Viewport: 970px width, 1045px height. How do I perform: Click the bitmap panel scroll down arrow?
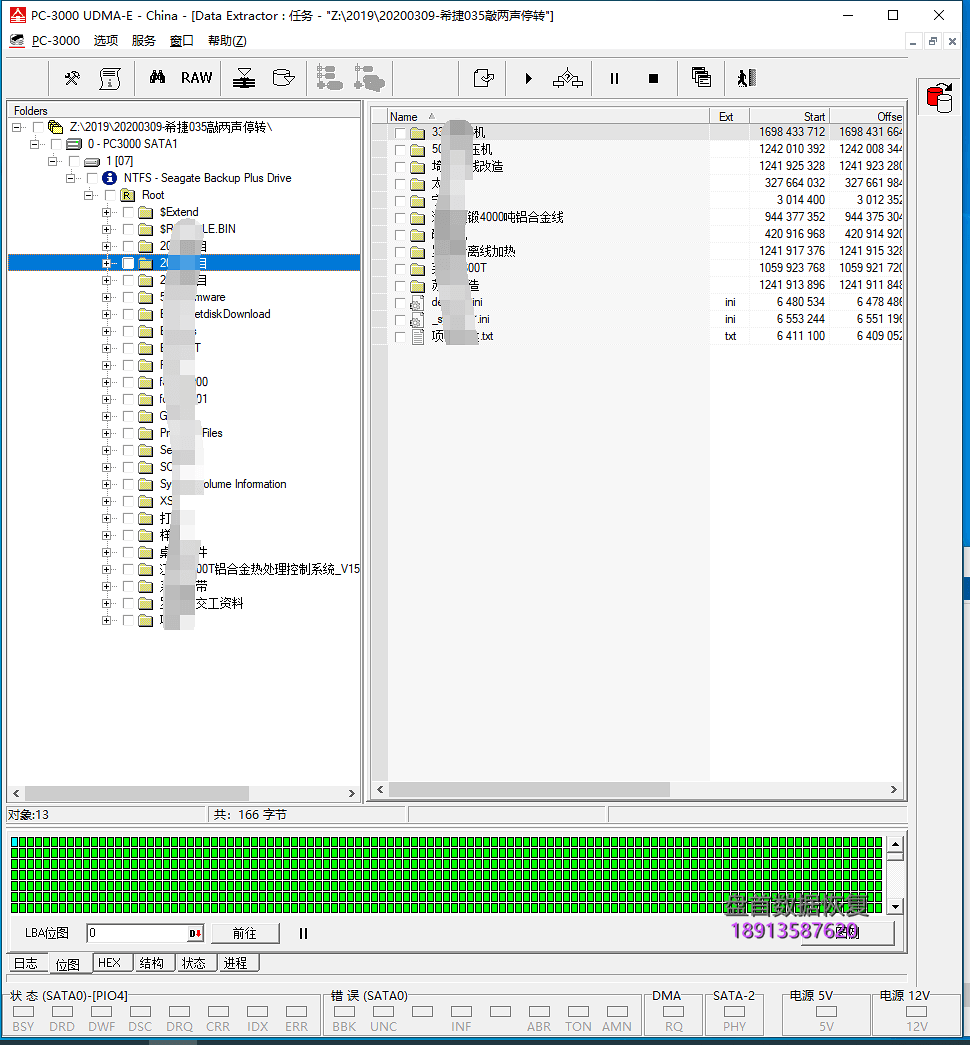[895, 906]
